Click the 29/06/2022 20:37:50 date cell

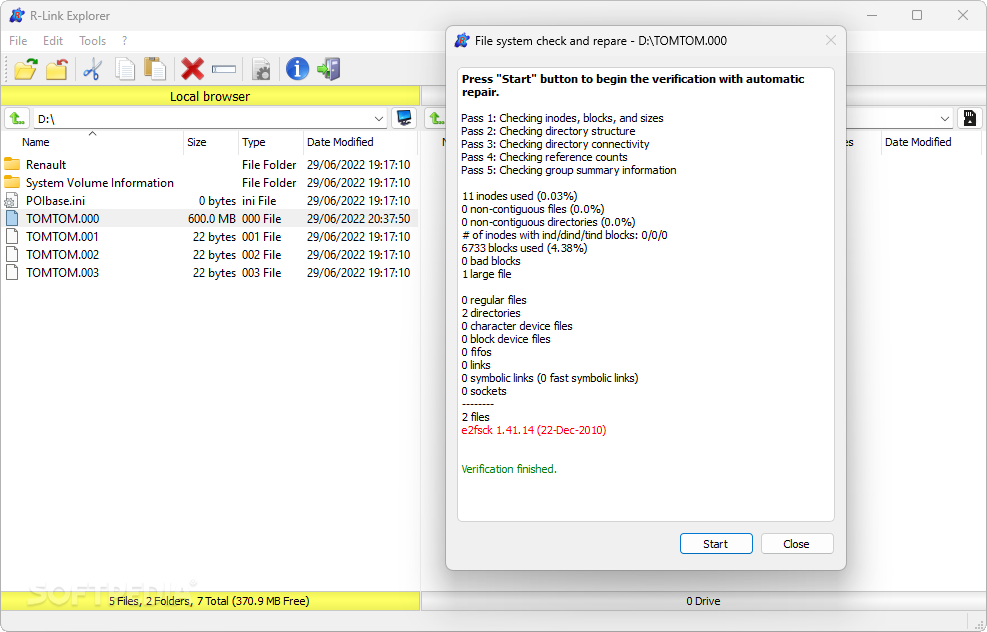click(358, 219)
